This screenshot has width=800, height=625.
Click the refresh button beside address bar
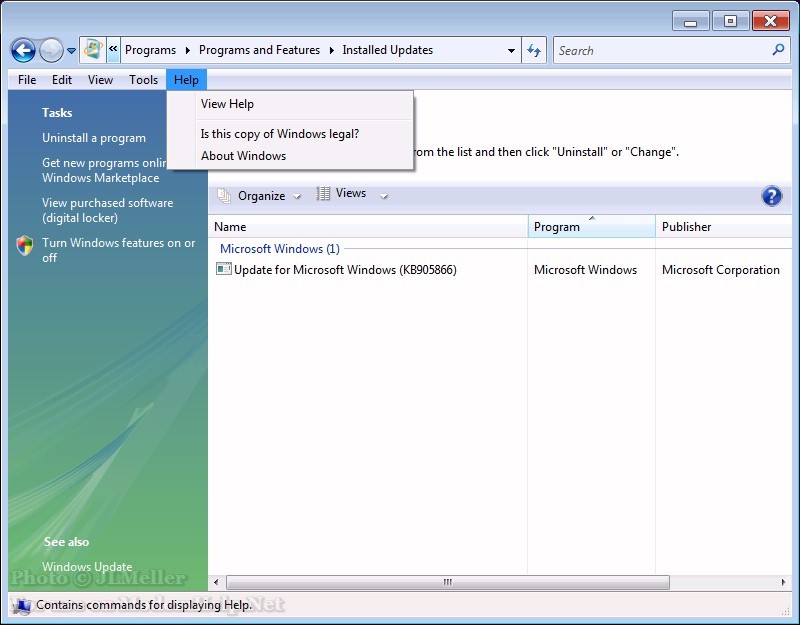tap(534, 50)
